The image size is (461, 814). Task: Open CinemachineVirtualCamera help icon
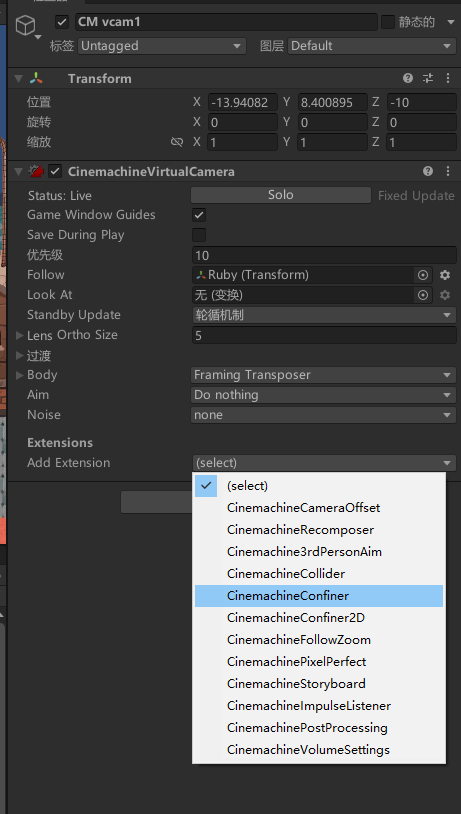pos(428,171)
